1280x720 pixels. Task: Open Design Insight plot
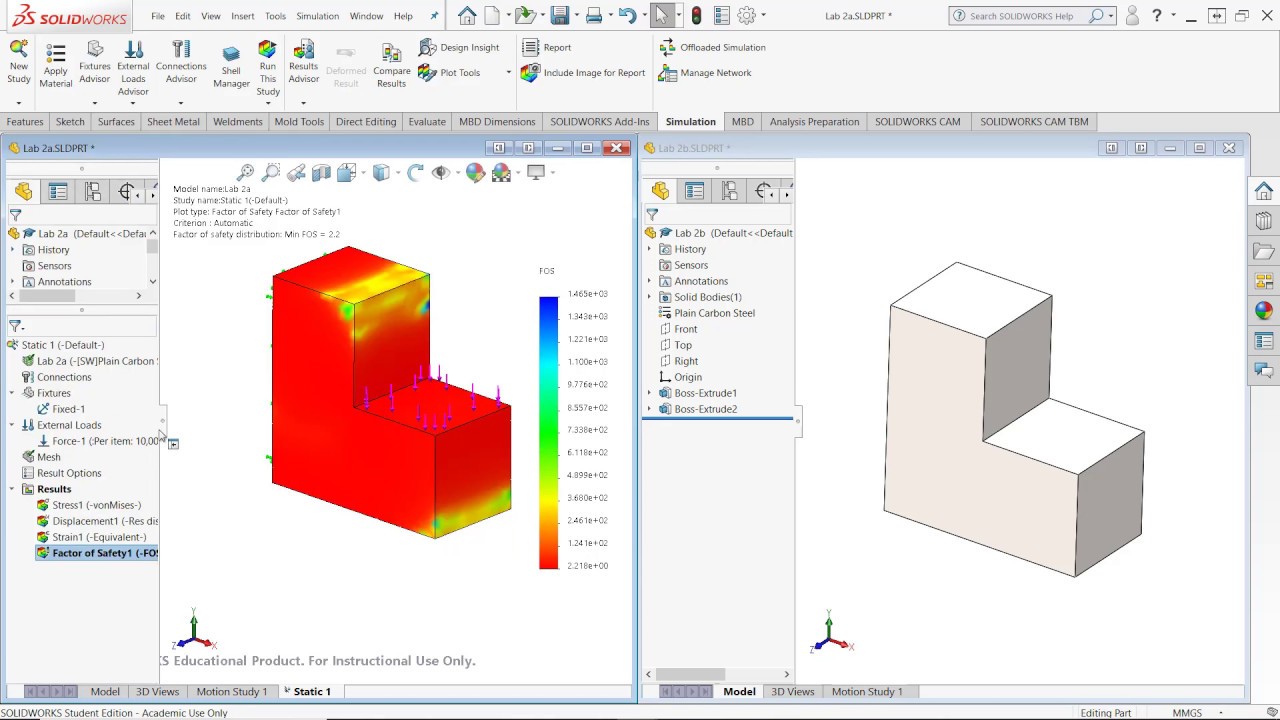[x=459, y=47]
